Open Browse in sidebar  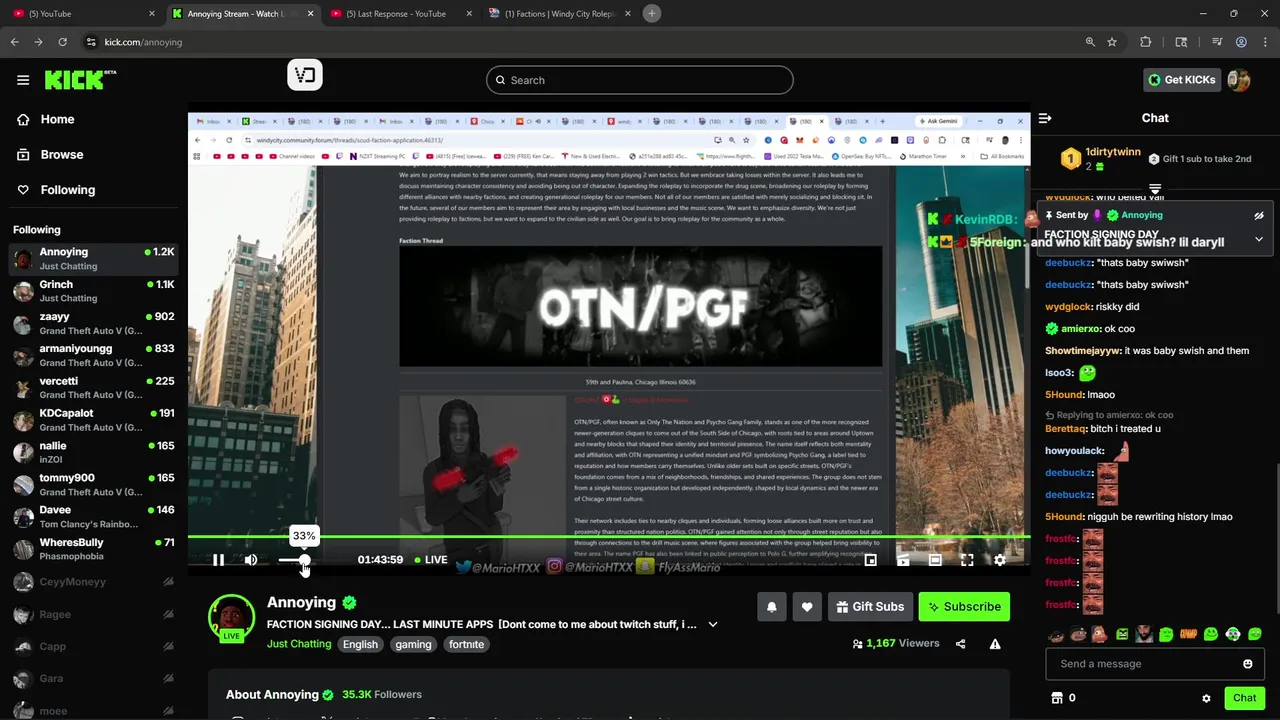[x=61, y=155]
